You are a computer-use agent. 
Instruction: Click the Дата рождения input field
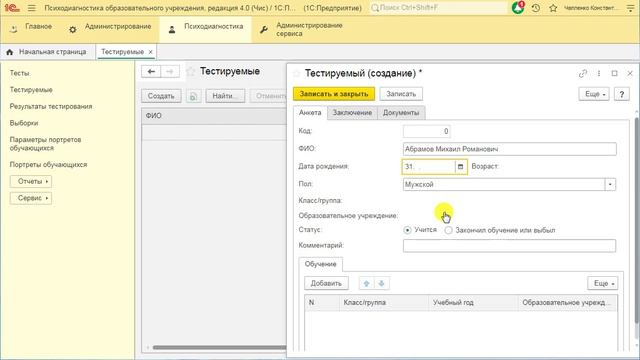click(429, 167)
